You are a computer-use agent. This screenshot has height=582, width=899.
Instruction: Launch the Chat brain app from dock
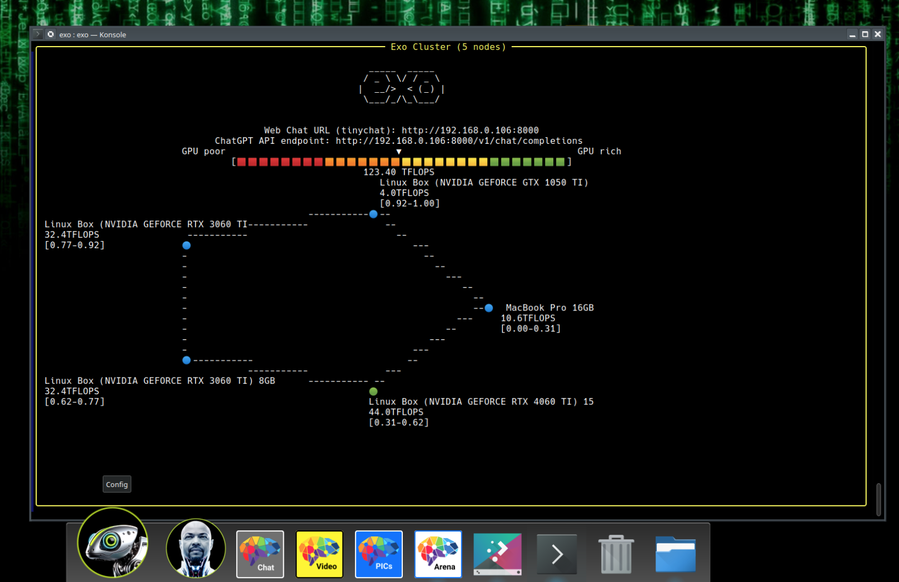pos(260,554)
